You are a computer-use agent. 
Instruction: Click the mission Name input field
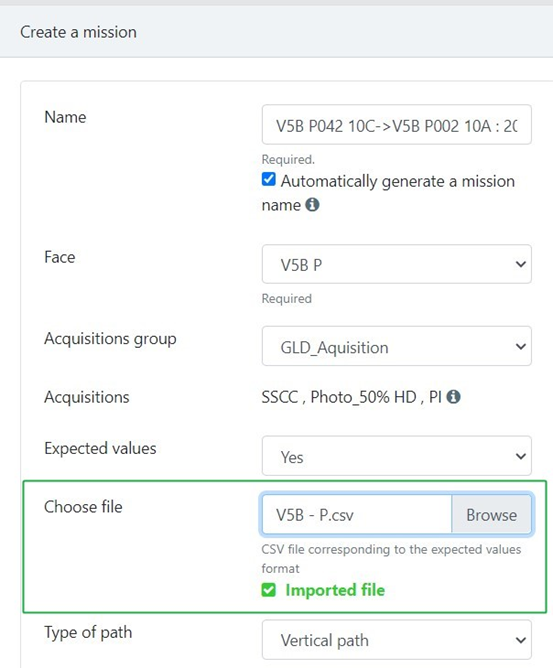(x=397, y=125)
